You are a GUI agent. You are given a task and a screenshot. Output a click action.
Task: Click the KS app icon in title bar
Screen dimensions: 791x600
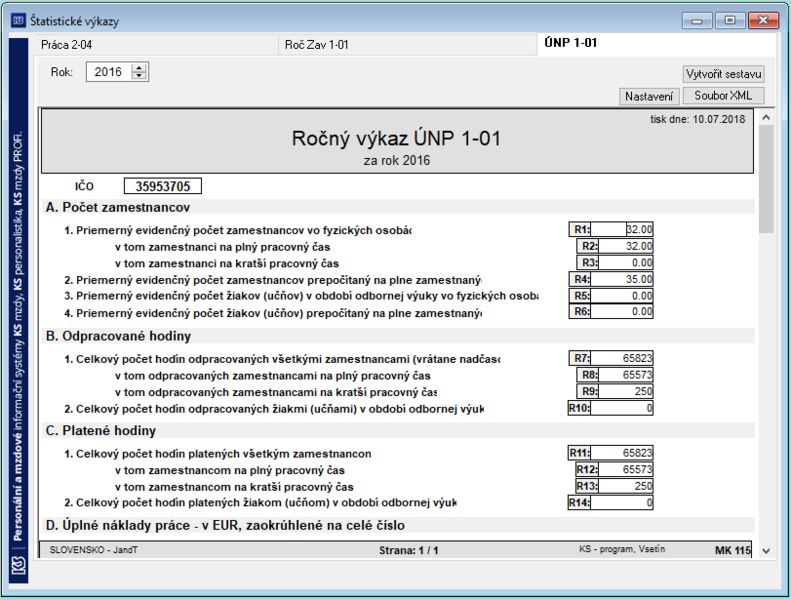(x=19, y=21)
